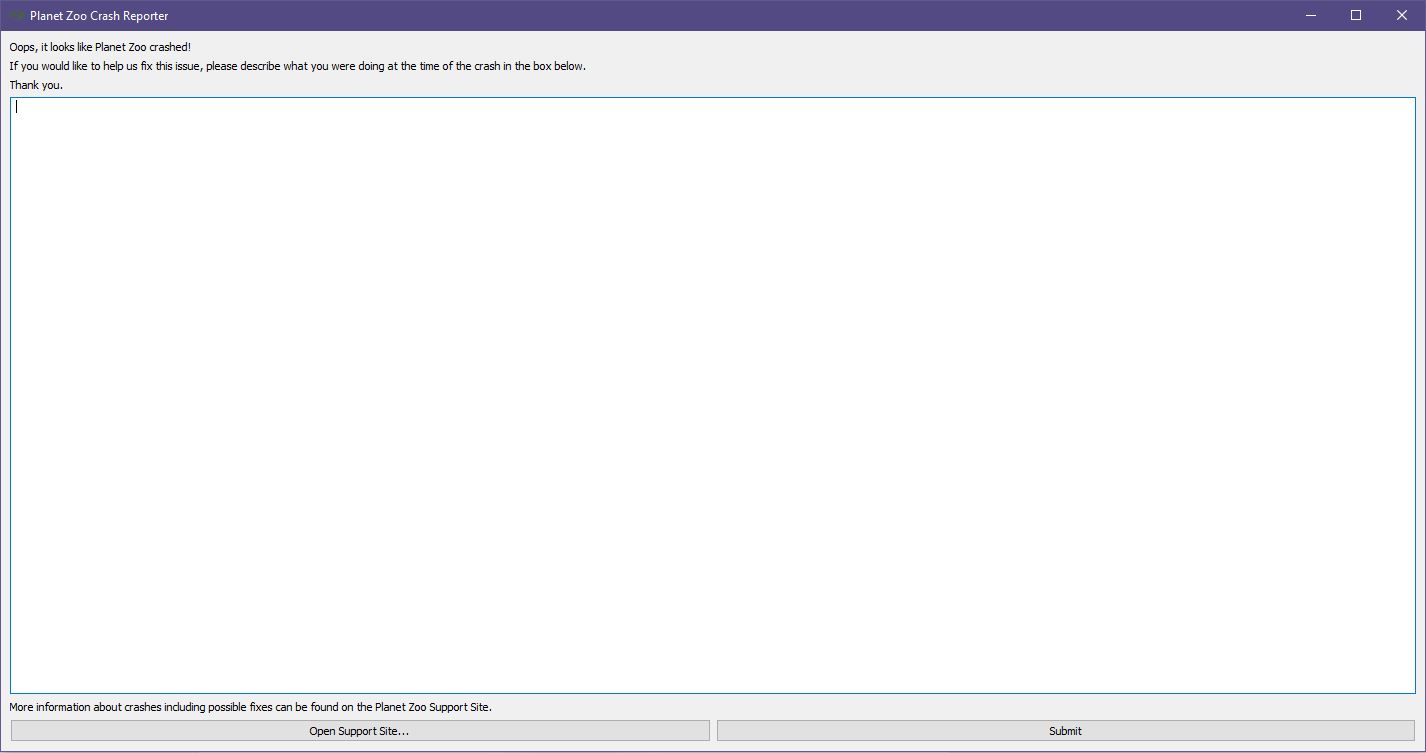Open the Planet Zoo support site
Image resolution: width=1426 pixels, height=753 pixels.
(x=359, y=731)
